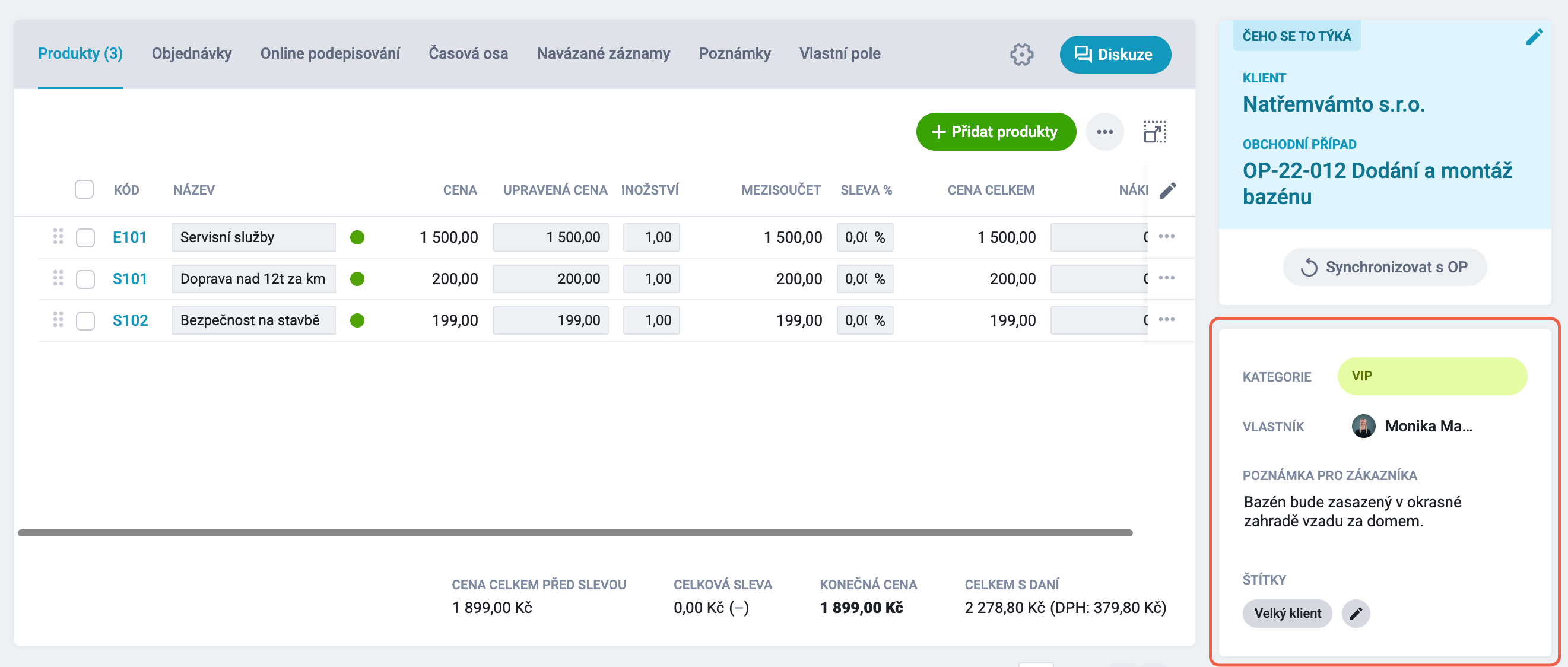
Task: Check the box for product S101
Action: click(85, 279)
